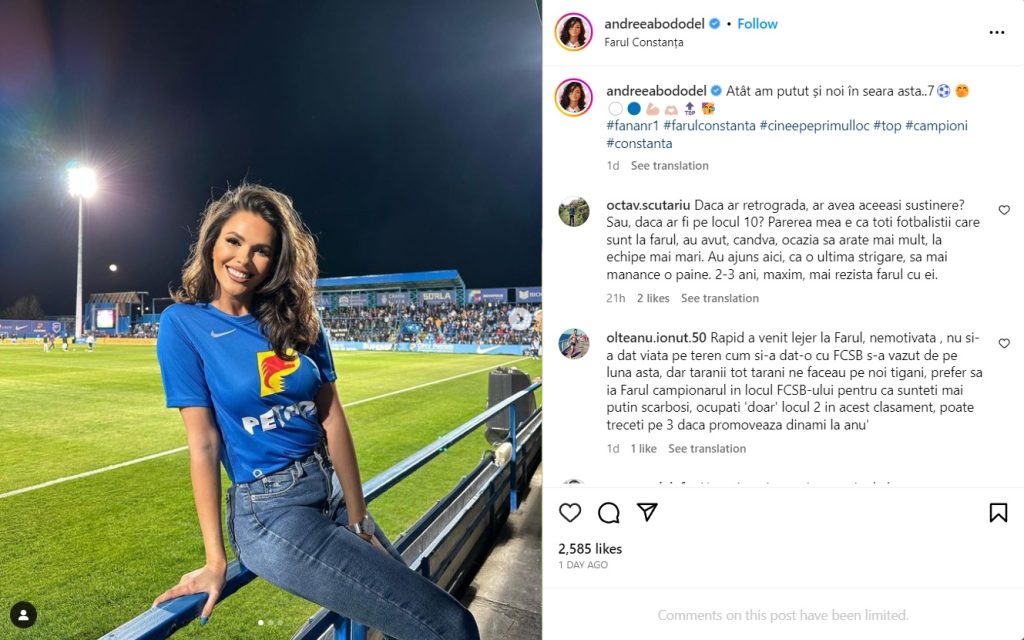Save the post with the bookmark icon

[x=997, y=513]
